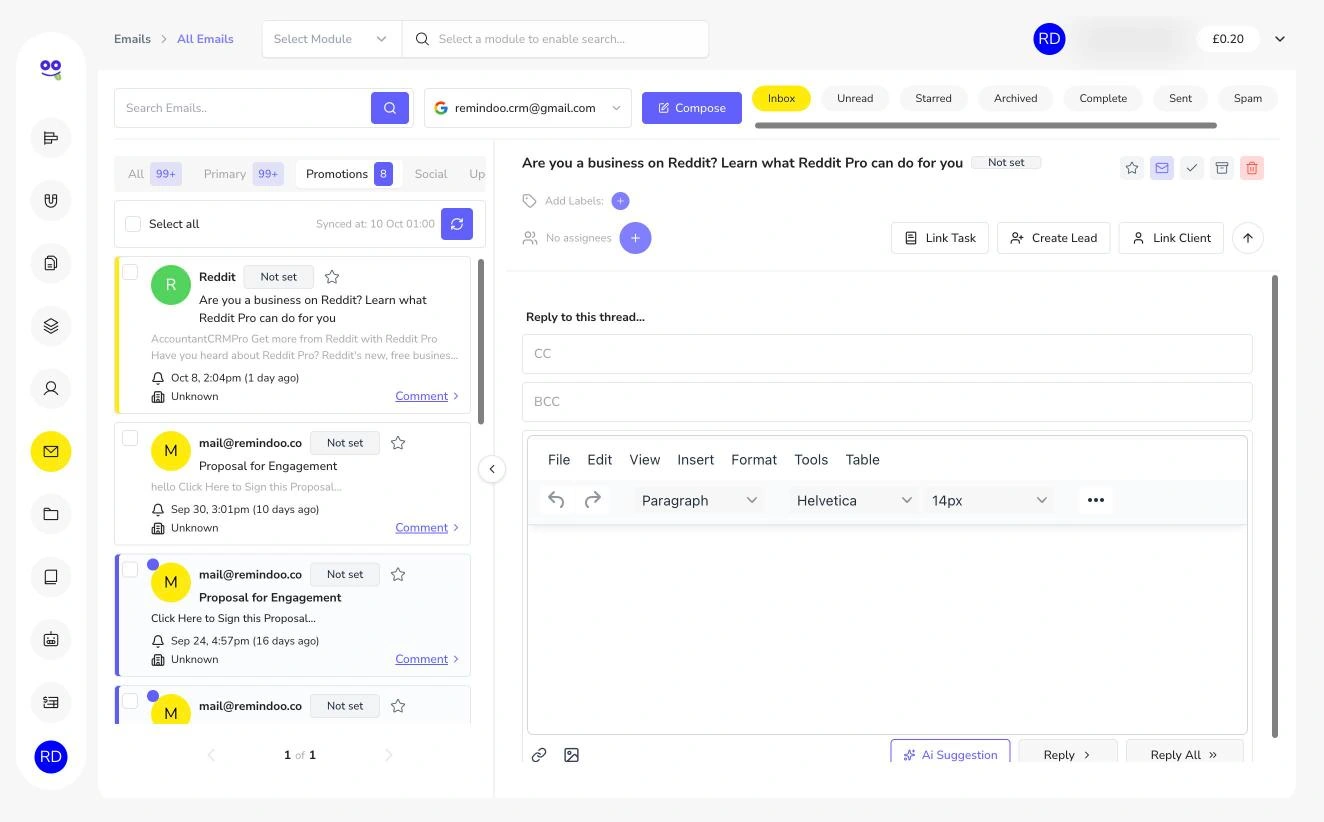Check the Reddit email's checkbox
Image resolution: width=1324 pixels, height=822 pixels.
[130, 272]
